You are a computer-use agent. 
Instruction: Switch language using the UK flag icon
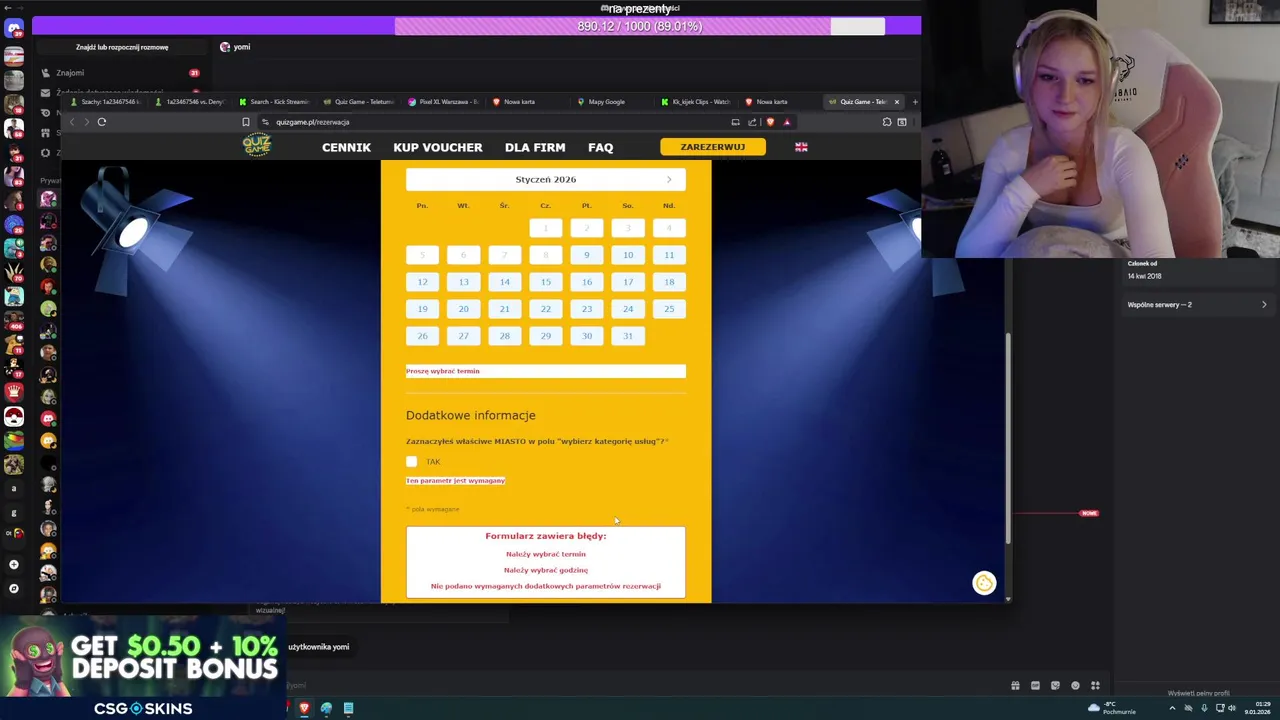tap(801, 147)
